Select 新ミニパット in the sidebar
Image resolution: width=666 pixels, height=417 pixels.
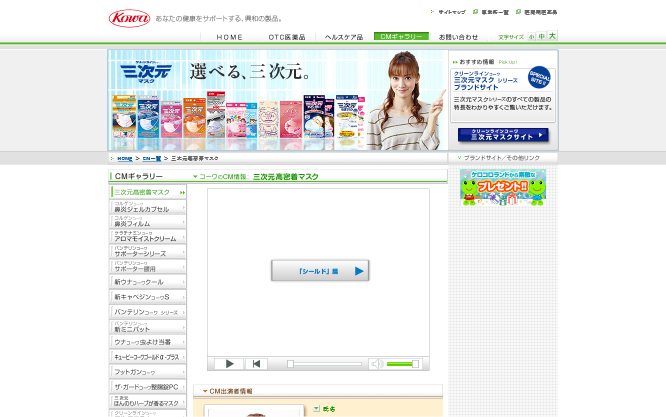(x=148, y=327)
